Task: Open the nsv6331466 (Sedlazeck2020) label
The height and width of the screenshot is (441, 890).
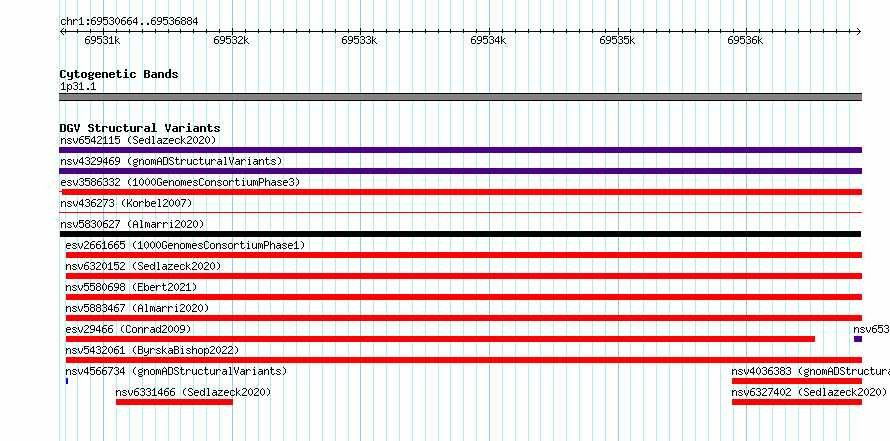Action: pos(193,392)
